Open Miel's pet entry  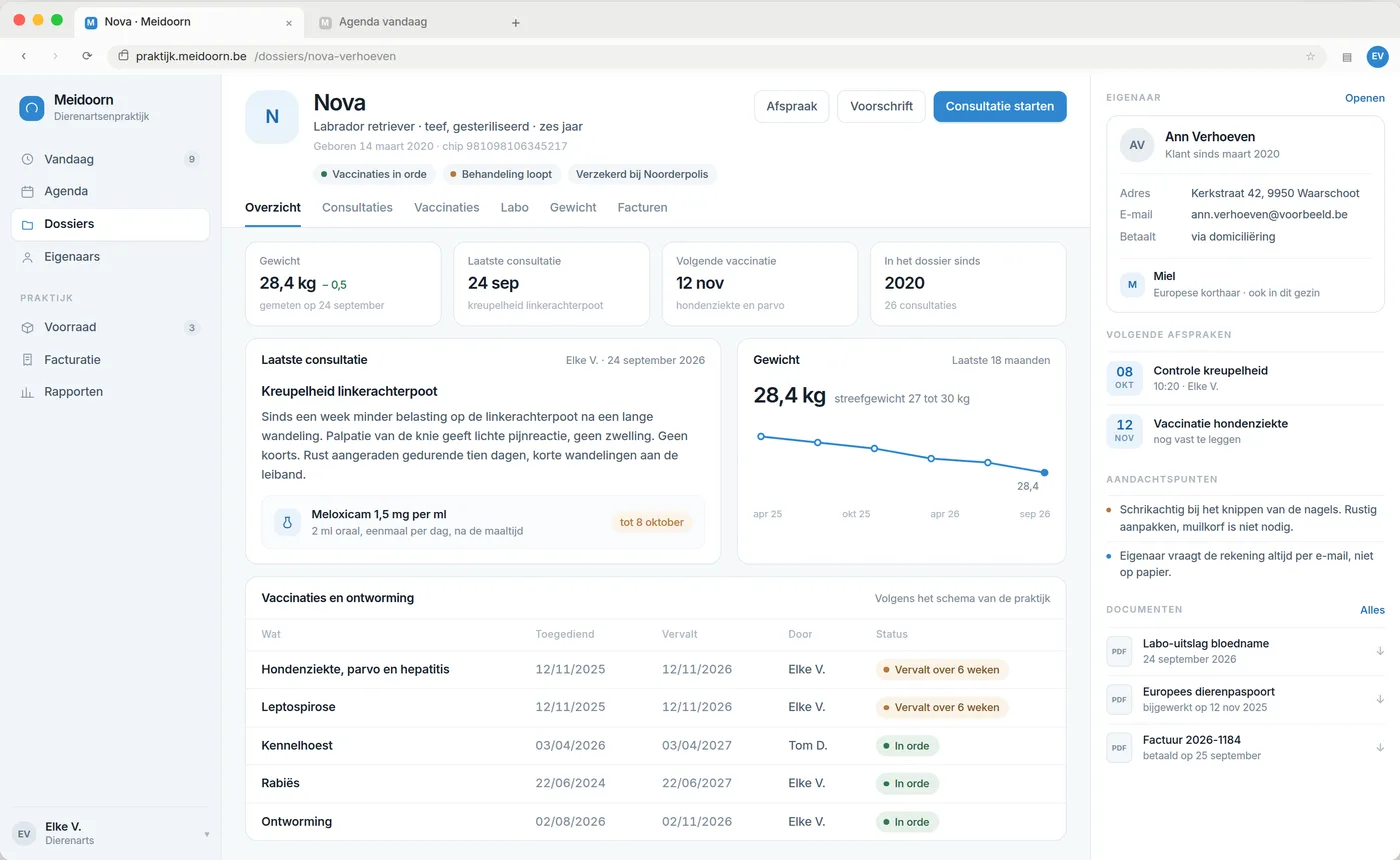[x=1246, y=284]
